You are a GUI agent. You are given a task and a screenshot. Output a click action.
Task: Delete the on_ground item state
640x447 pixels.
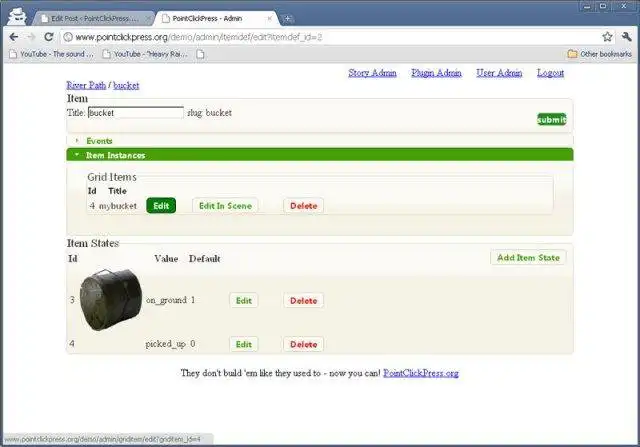pyautogui.click(x=304, y=300)
